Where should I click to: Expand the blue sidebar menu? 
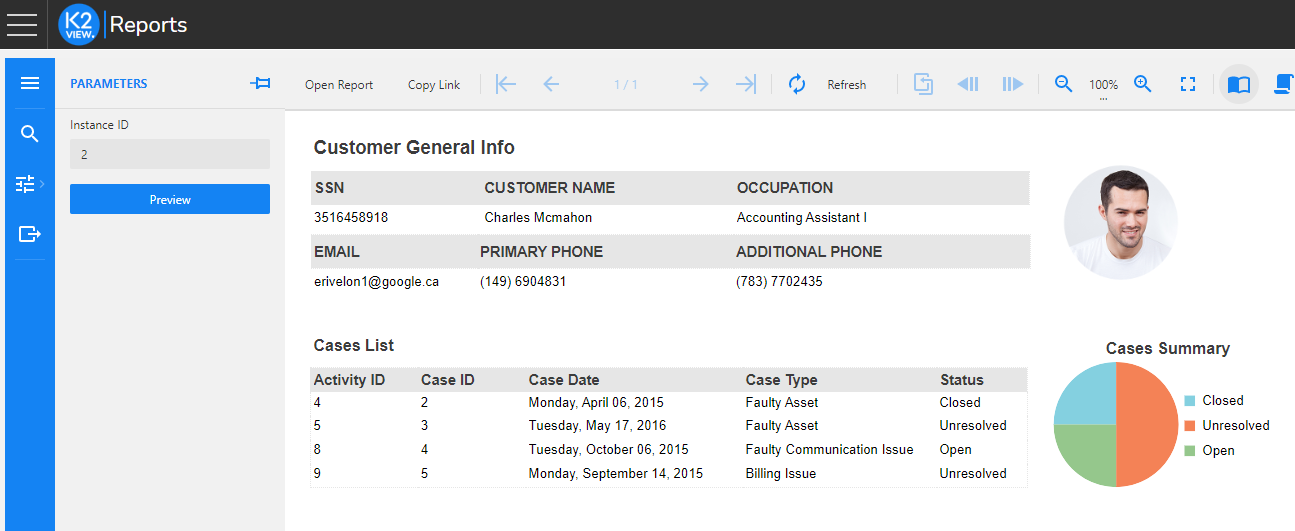click(30, 83)
